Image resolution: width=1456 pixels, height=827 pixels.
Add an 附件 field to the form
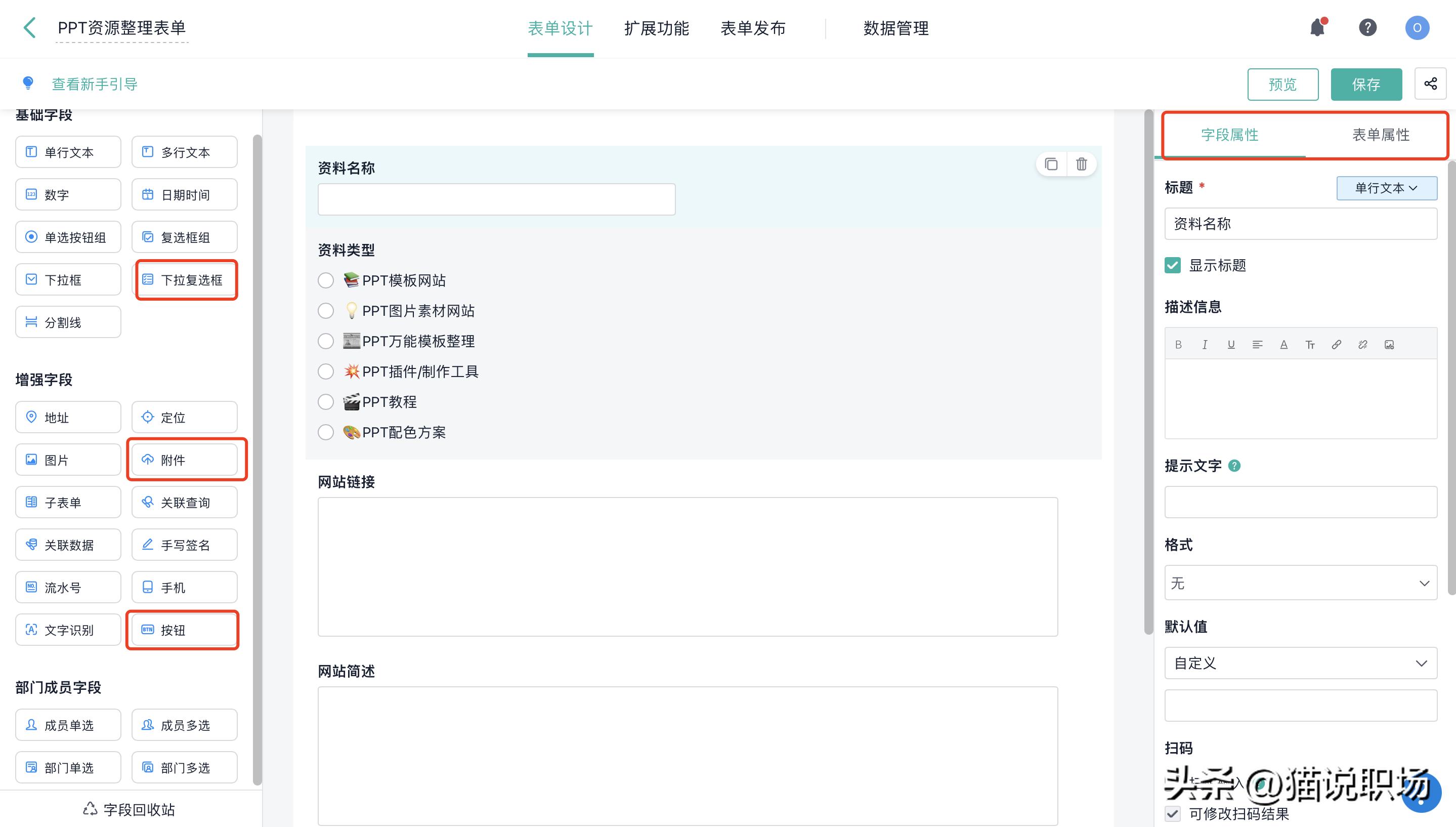tap(186, 460)
